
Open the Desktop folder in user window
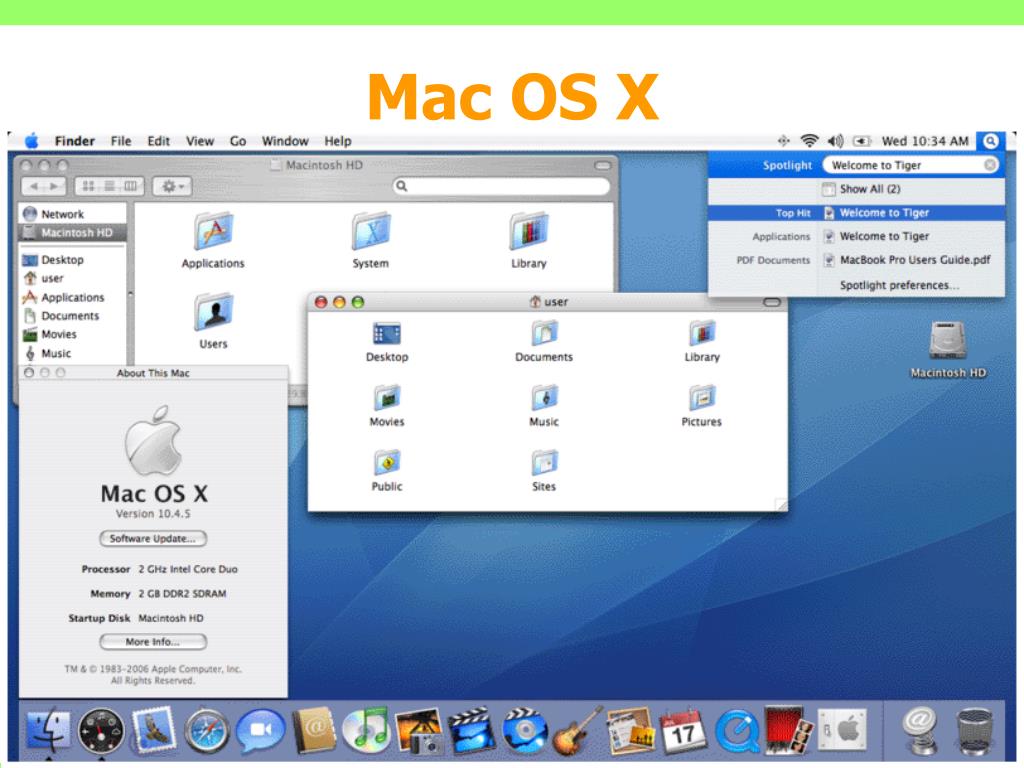point(387,342)
